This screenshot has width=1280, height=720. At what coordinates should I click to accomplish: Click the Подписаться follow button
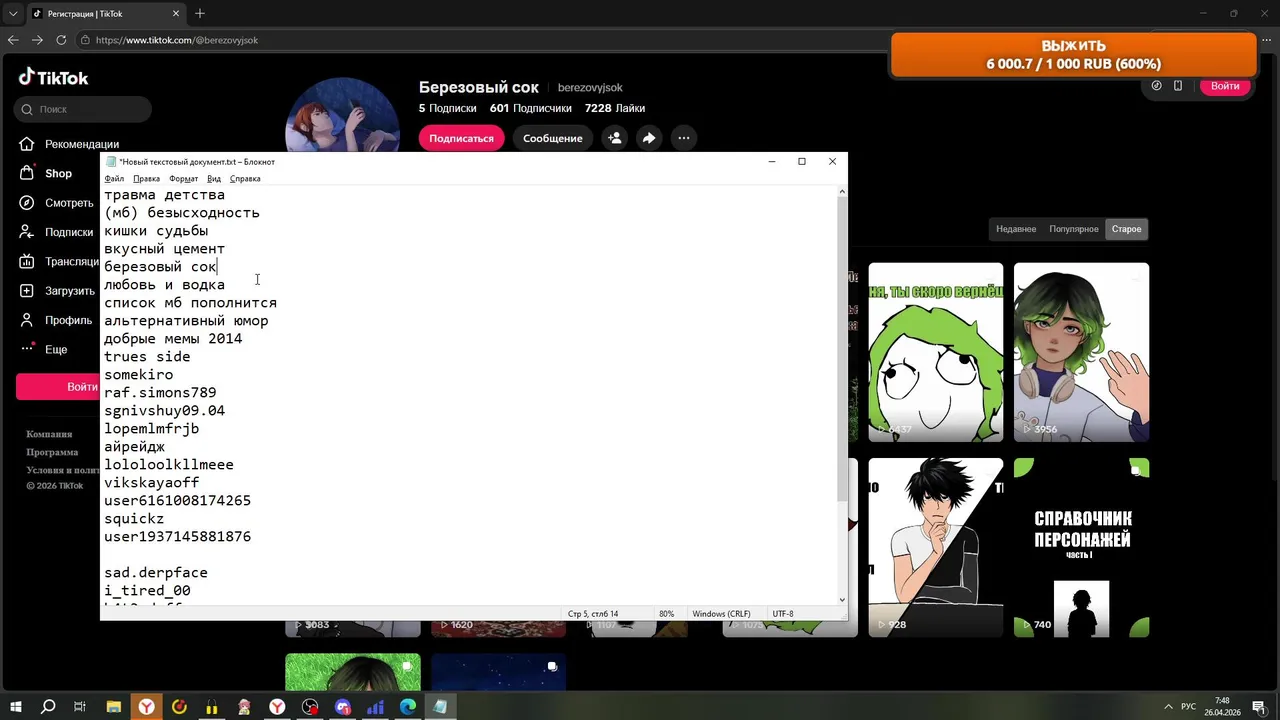tap(461, 138)
